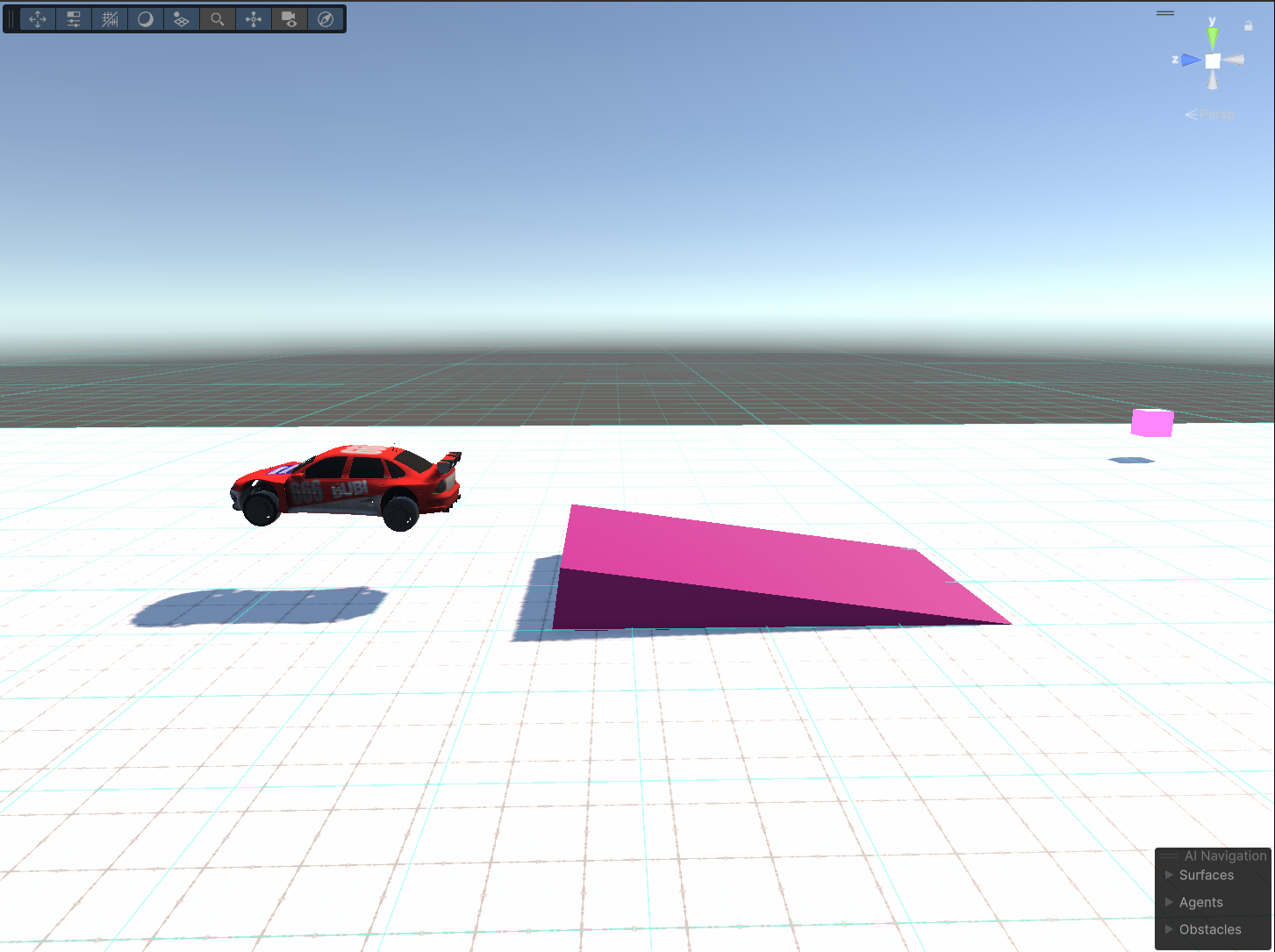The height and width of the screenshot is (952, 1275).
Task: Click the white center cube of gizmo
Action: pos(1213,61)
